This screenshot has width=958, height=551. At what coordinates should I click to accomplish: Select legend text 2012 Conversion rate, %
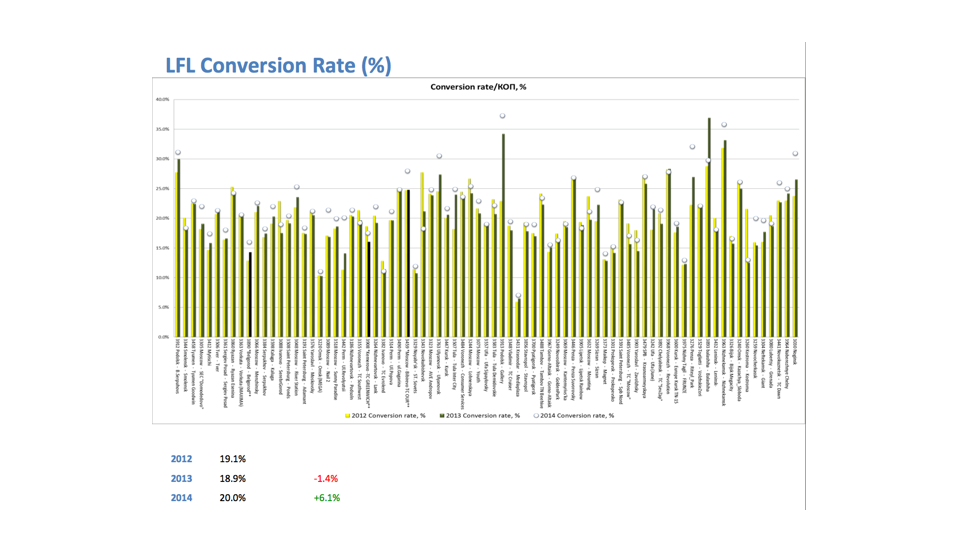(x=389, y=415)
